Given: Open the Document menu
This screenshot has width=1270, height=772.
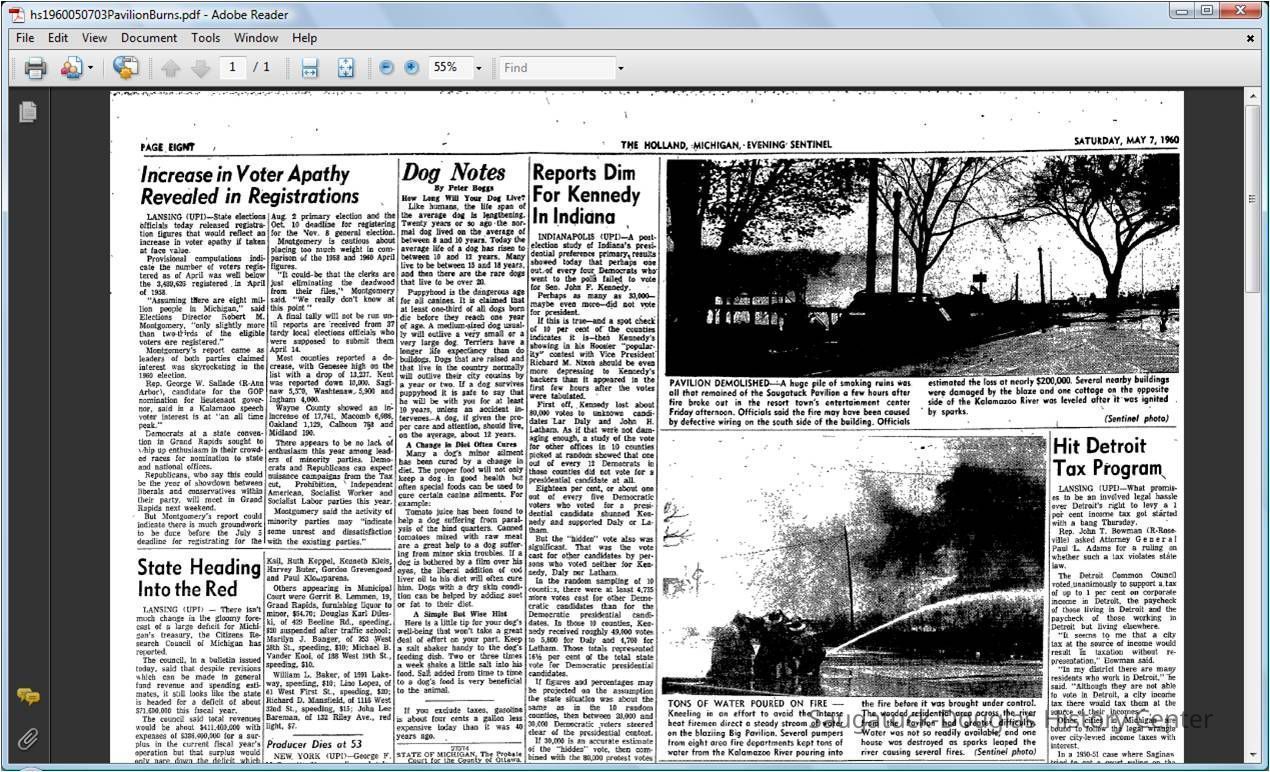Looking at the screenshot, I should point(149,38).
